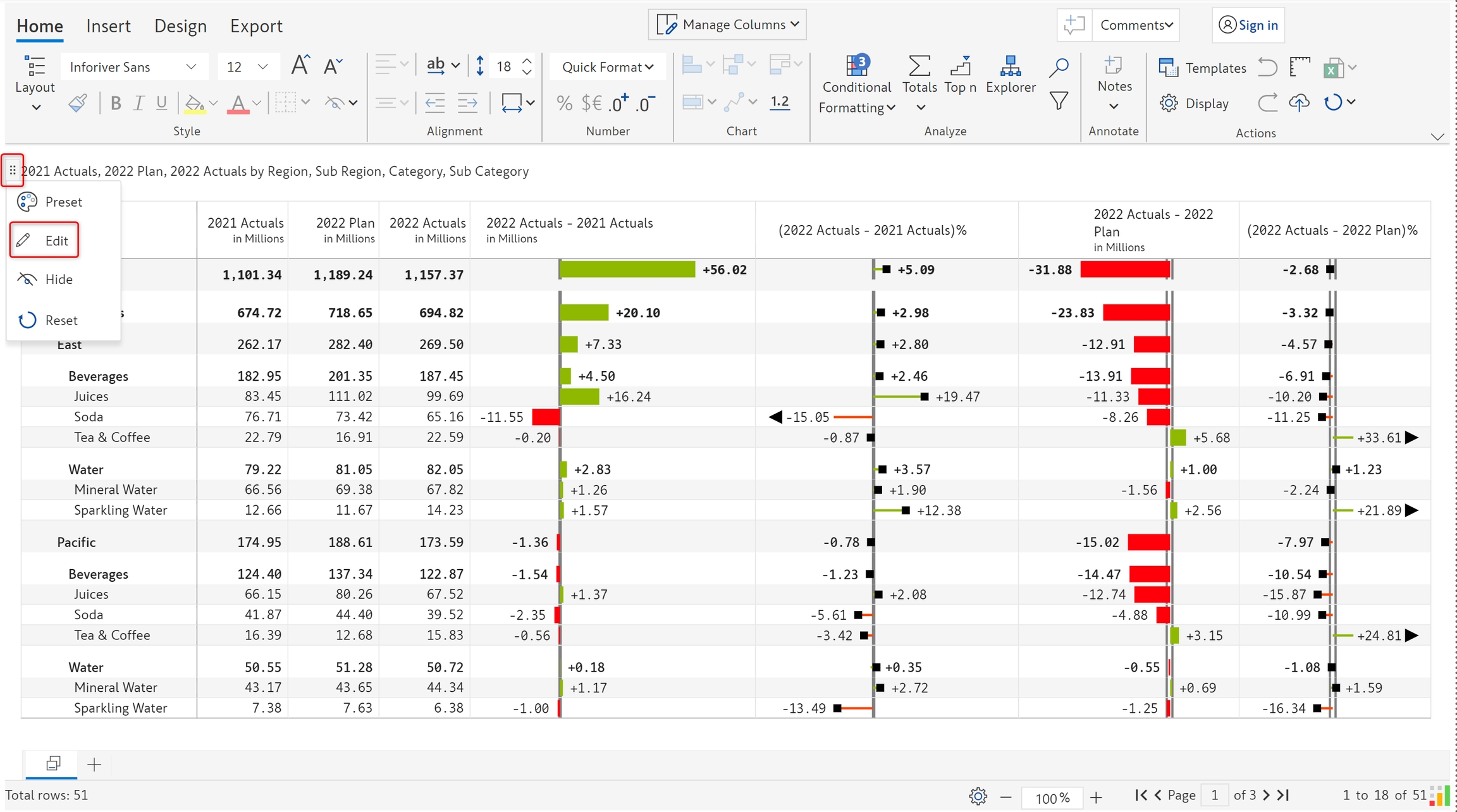Click the Display gear icon
1457x812 pixels.
(x=1169, y=103)
